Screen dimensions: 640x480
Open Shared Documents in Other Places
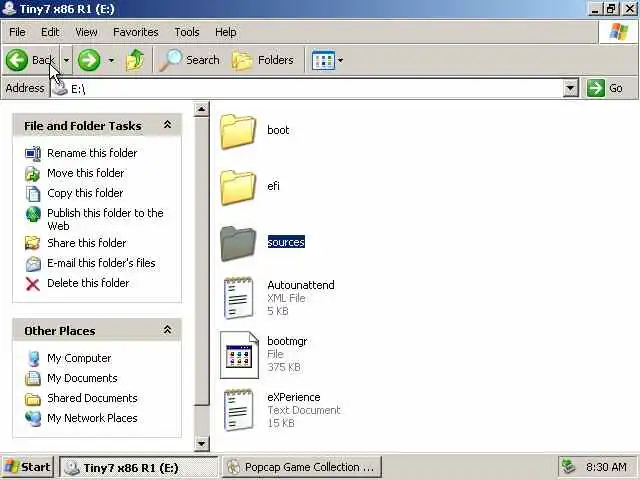92,398
